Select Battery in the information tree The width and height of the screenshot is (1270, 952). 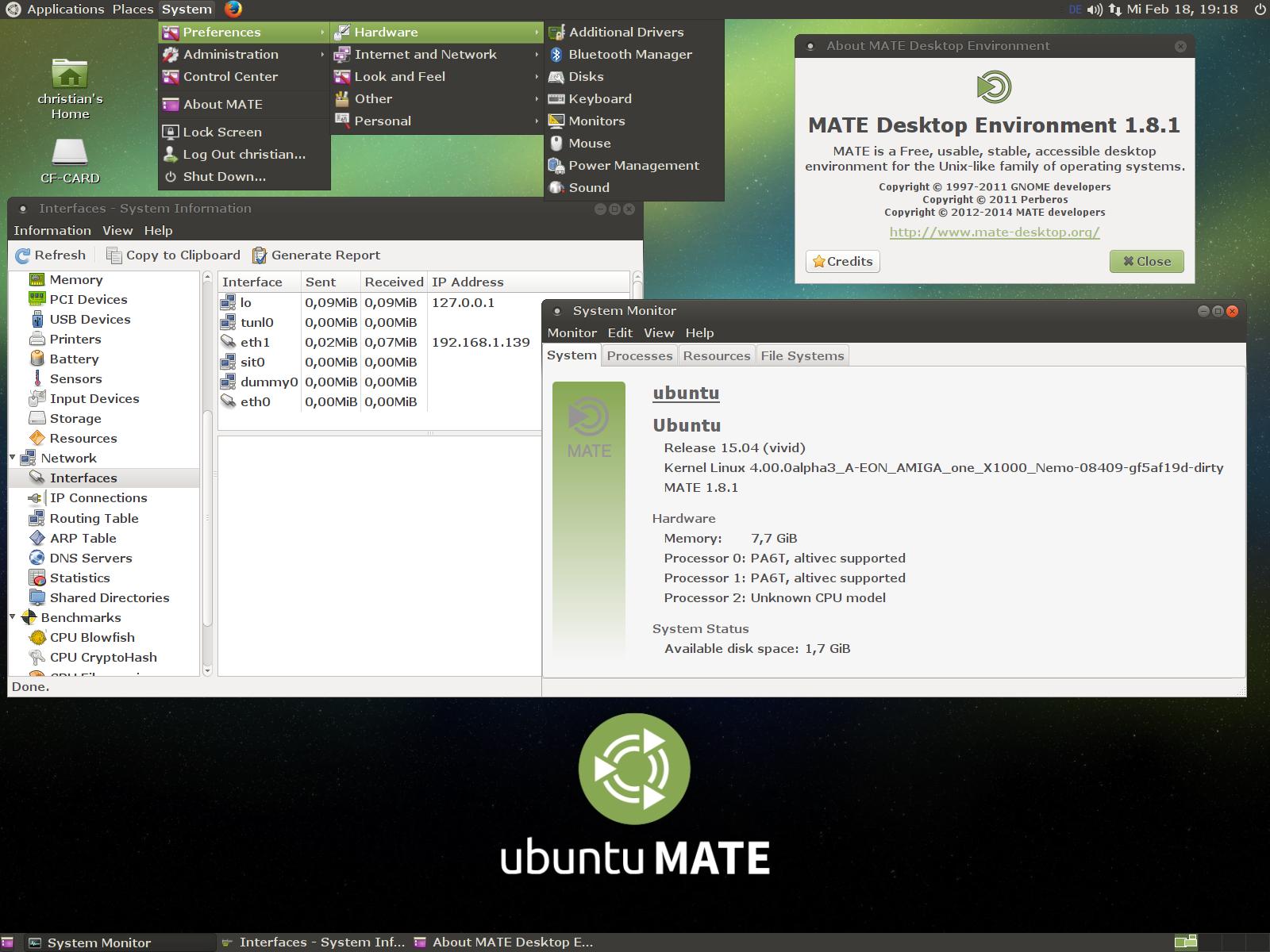74,359
